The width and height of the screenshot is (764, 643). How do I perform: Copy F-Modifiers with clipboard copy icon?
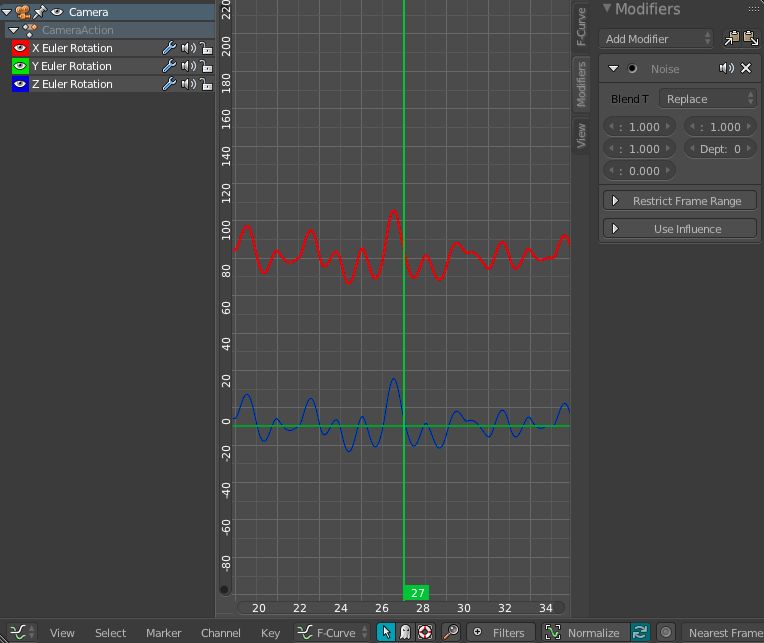[732, 38]
